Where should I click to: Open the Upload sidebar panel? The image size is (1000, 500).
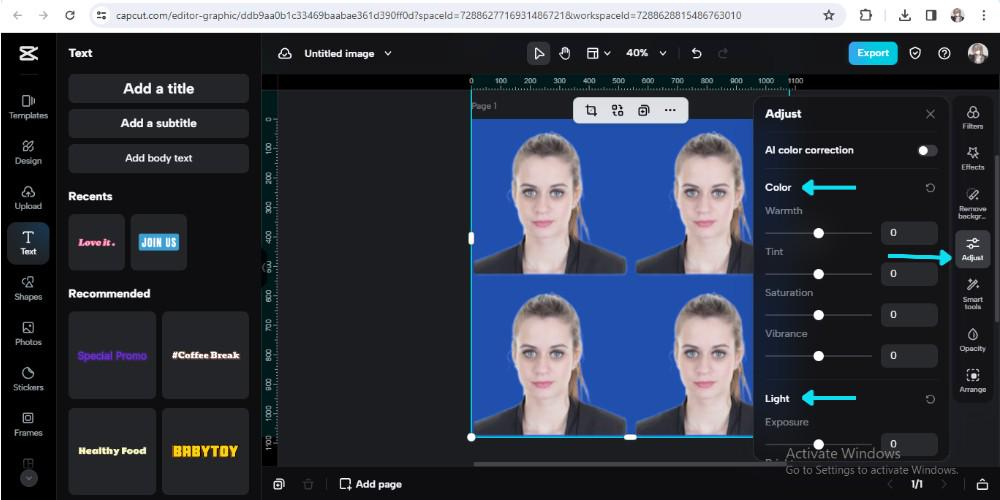pos(28,198)
